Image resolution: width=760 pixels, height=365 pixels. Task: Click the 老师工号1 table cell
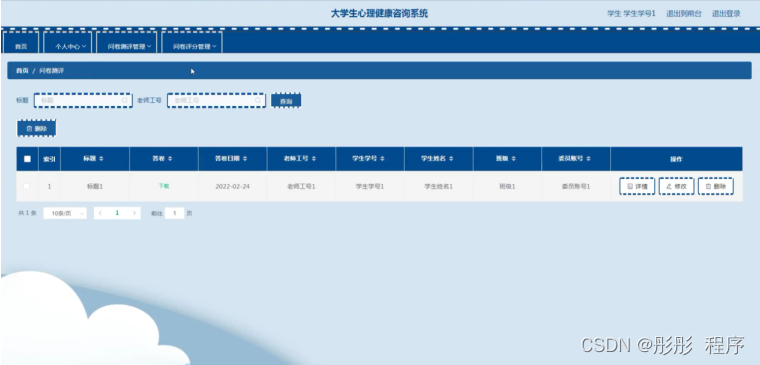click(x=301, y=186)
